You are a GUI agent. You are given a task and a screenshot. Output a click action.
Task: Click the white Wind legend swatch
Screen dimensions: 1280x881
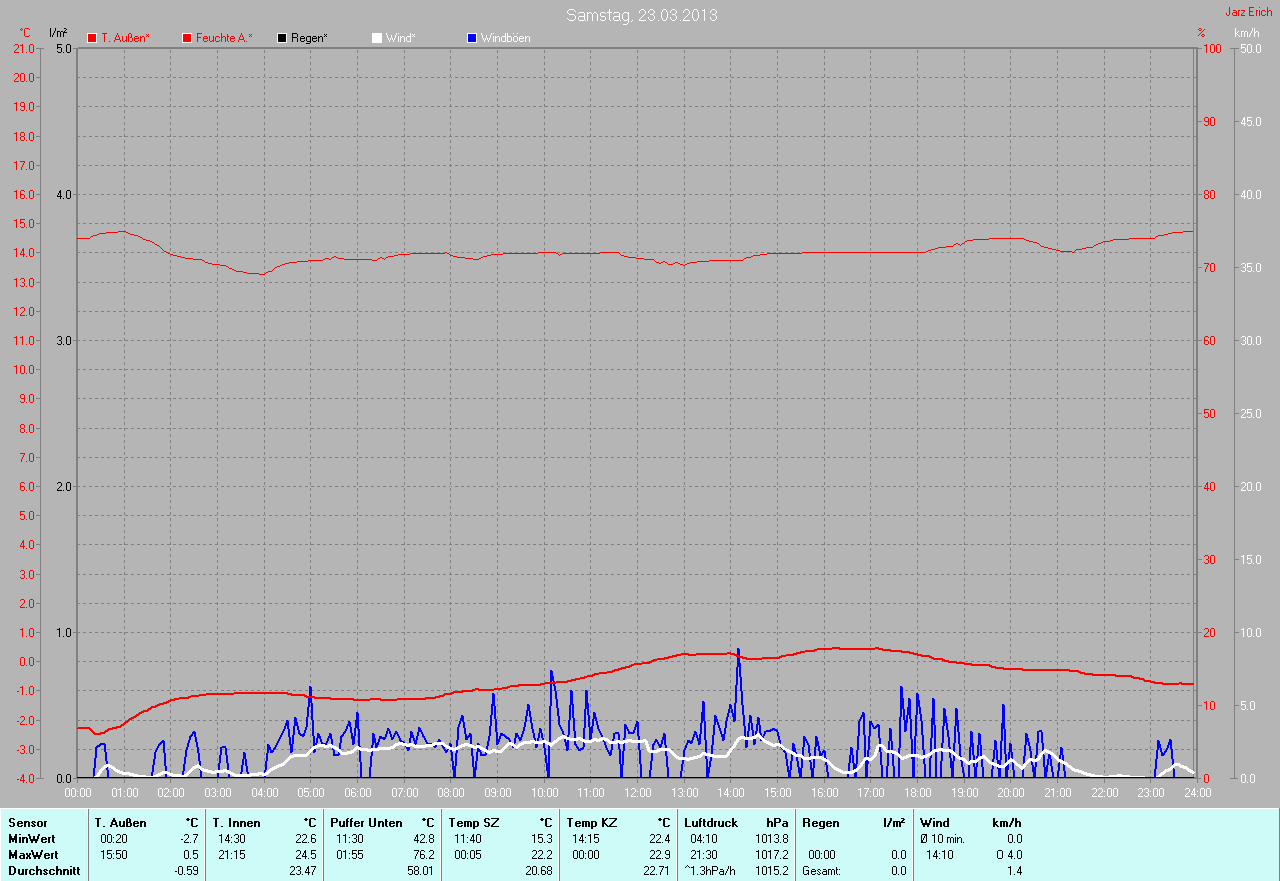click(x=377, y=38)
